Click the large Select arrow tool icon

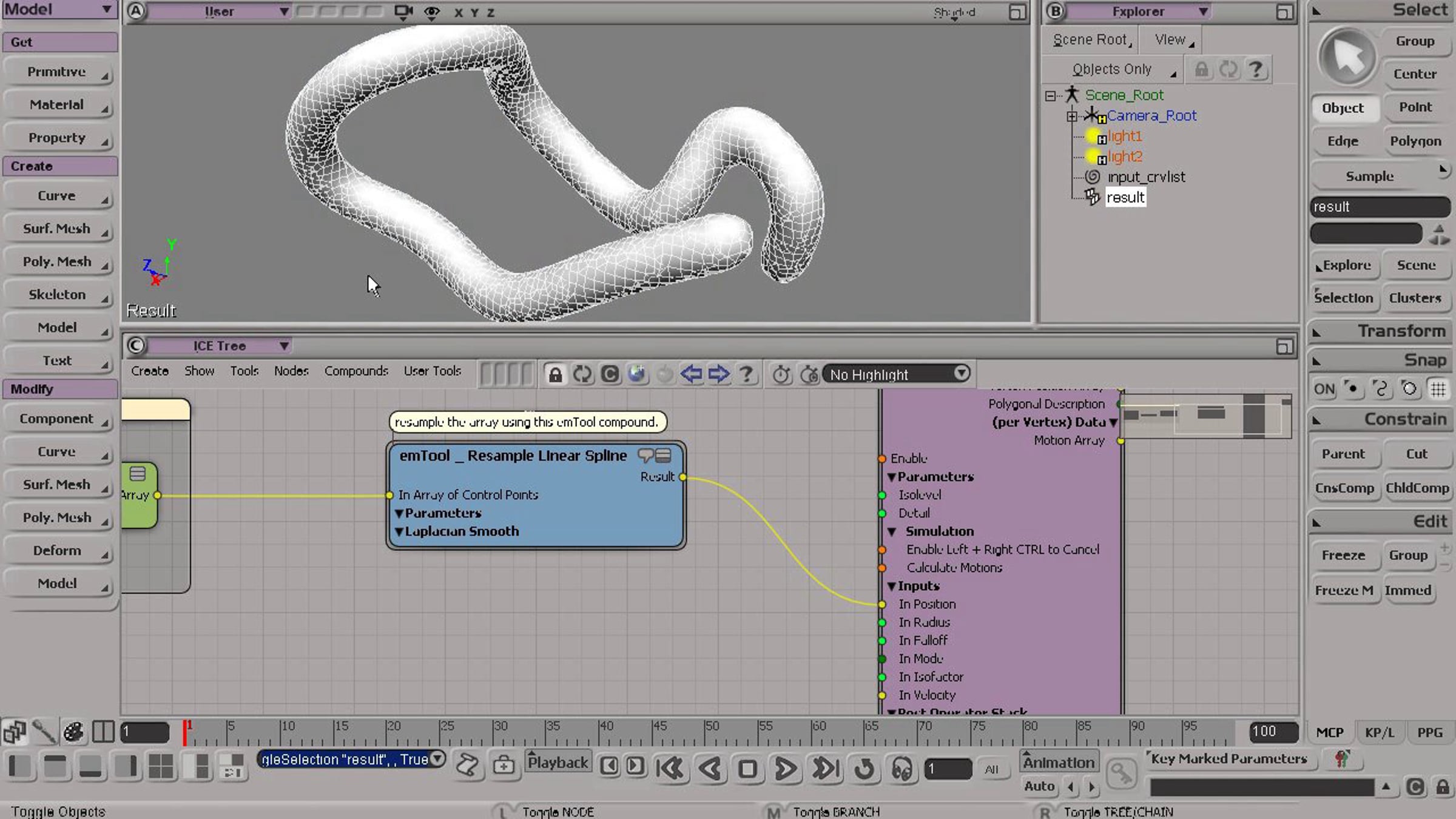(x=1347, y=58)
